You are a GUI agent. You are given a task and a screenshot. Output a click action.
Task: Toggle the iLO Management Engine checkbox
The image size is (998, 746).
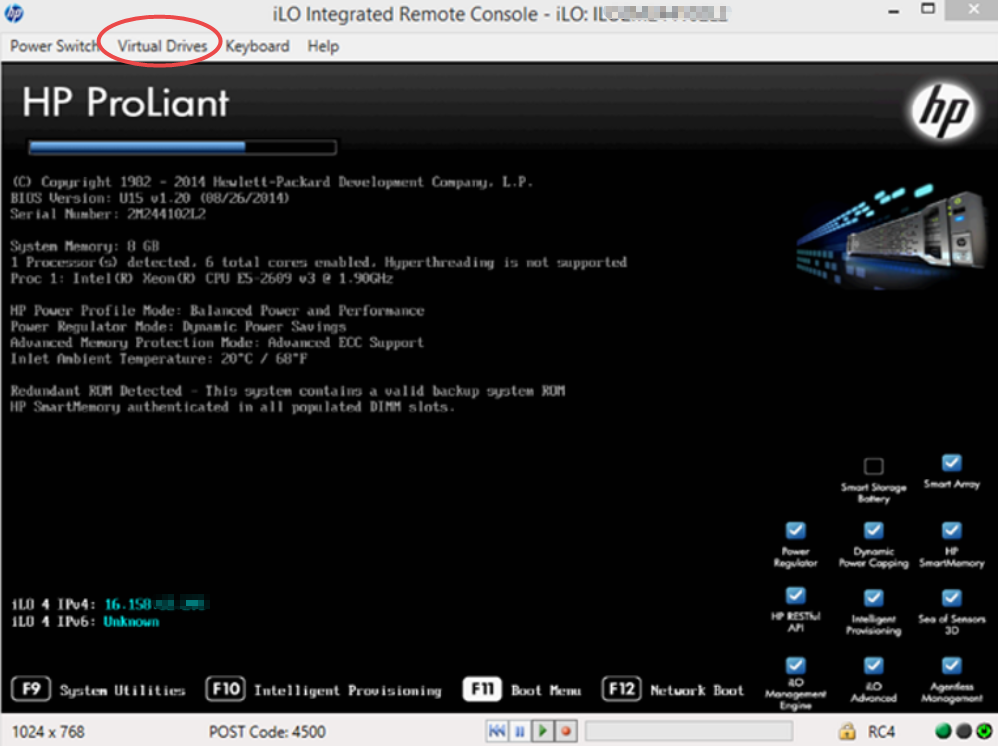[796, 665]
